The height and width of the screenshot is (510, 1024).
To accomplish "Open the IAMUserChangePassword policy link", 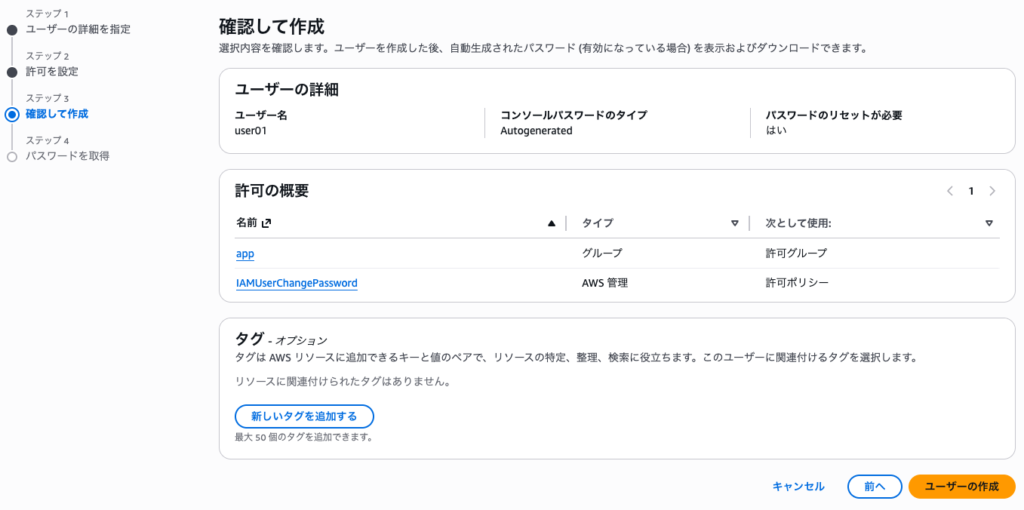I will tap(296, 283).
